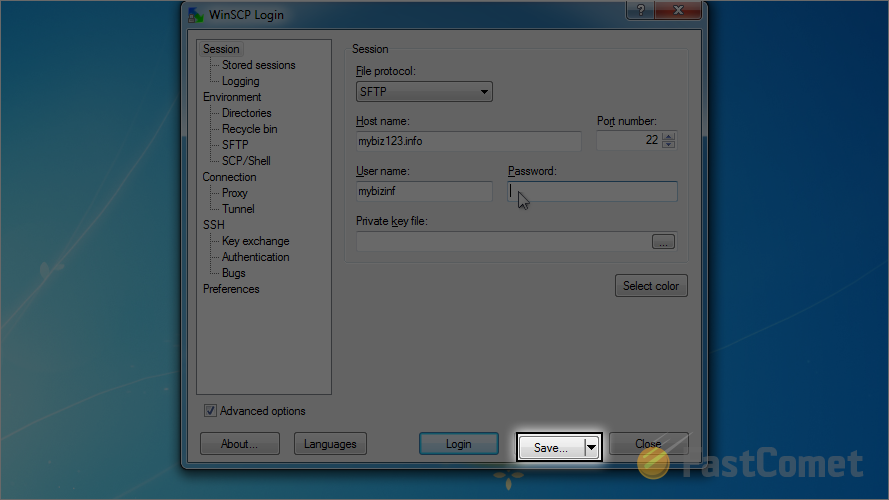Screen dimensions: 889x500
Task: Open Tunnel settings page
Action: [238, 209]
